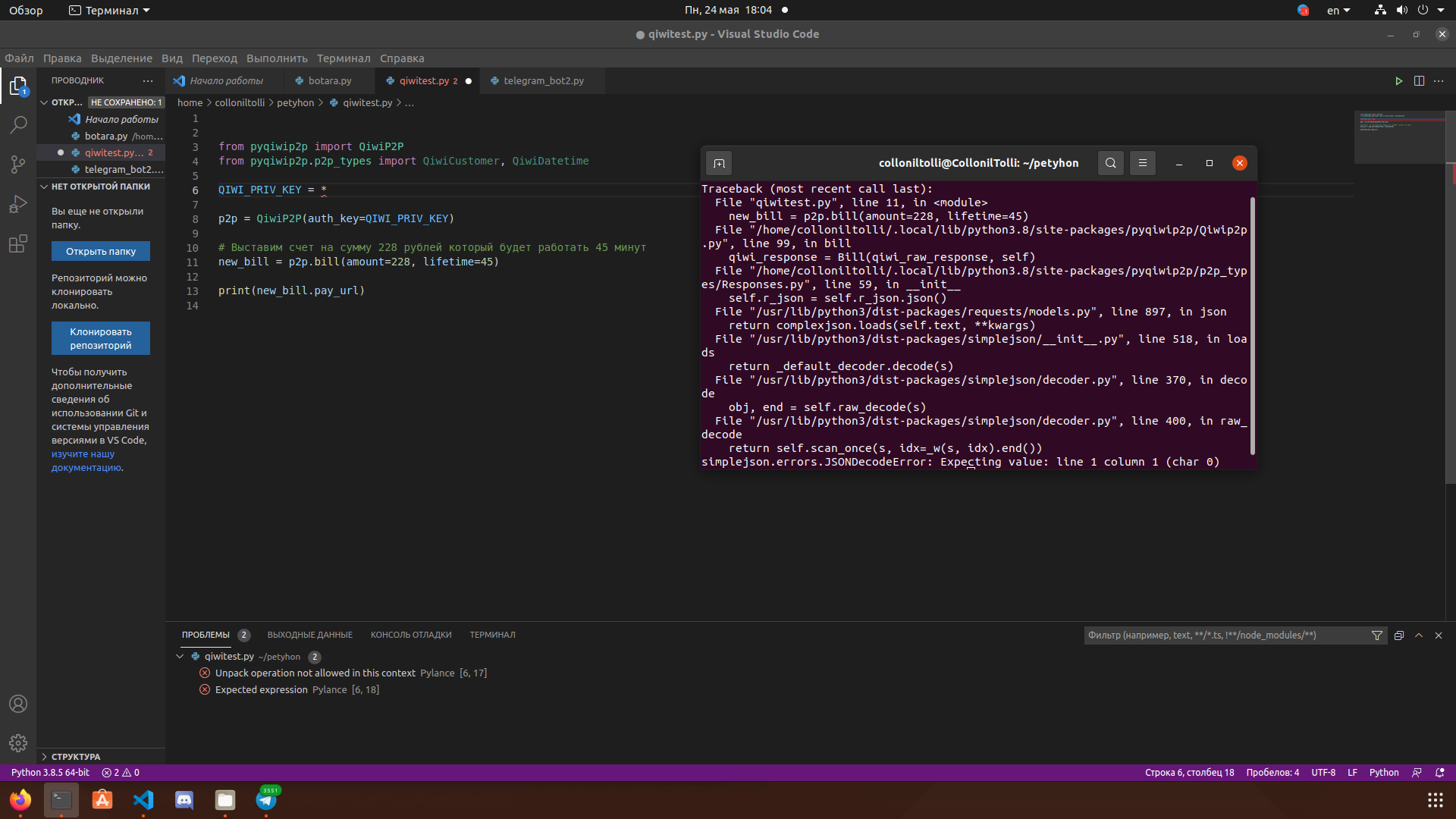
Task: Click the filter funnel icon in Problems panel
Action: coord(1377,635)
